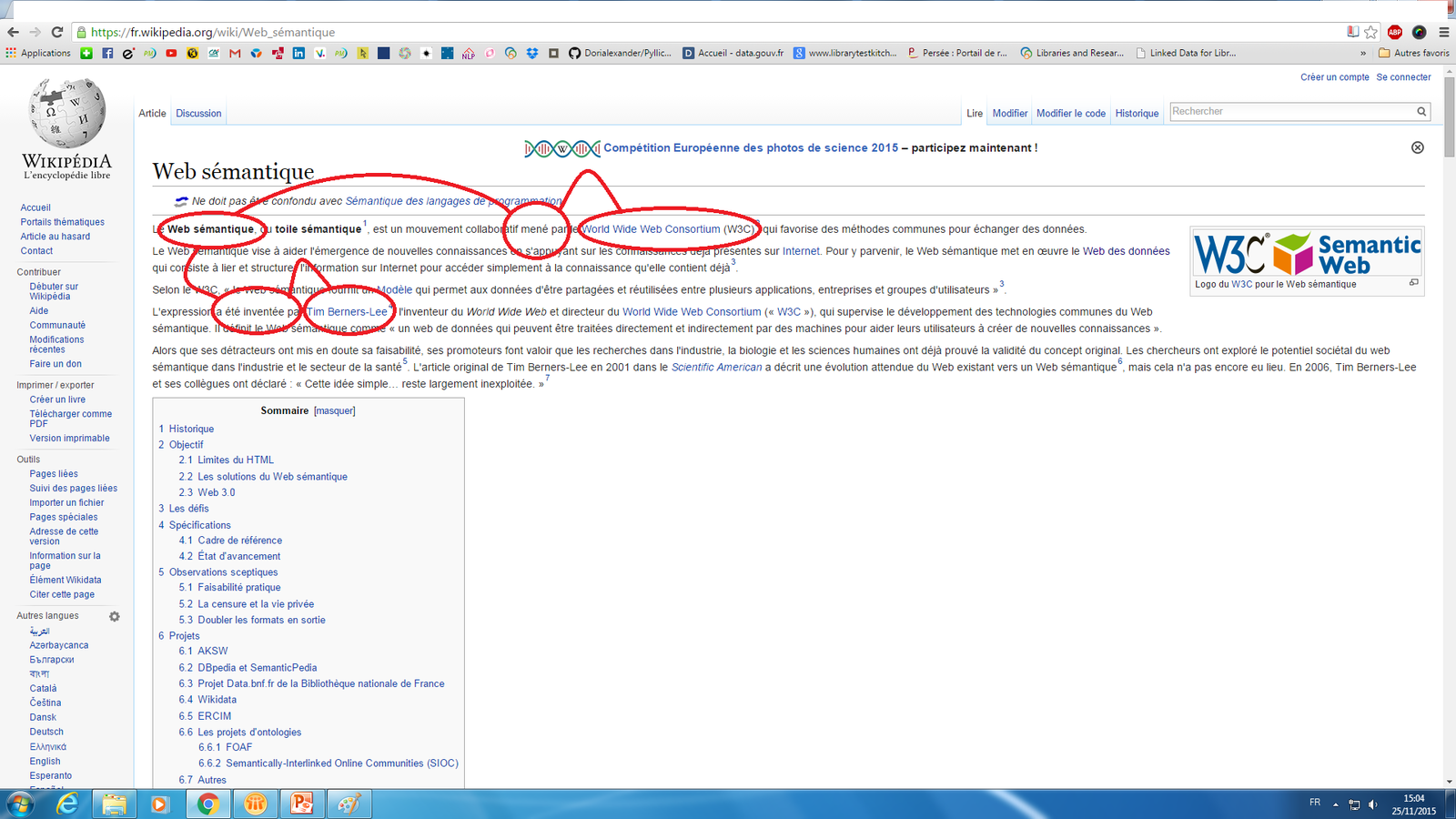Open the Dropbox bookmark icon
The height and width of the screenshot is (819, 1456).
(532, 53)
